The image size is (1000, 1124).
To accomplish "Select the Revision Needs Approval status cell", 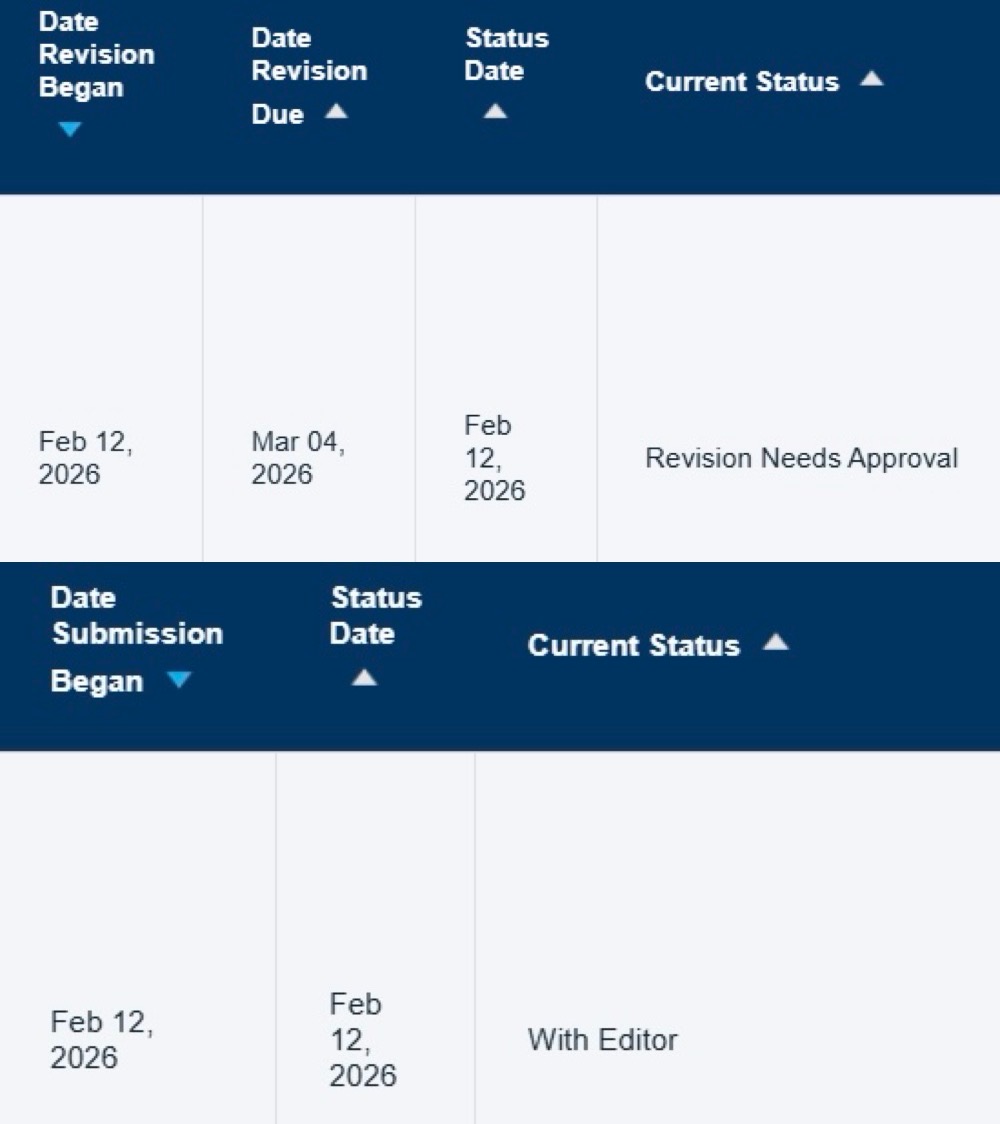I will coord(801,458).
